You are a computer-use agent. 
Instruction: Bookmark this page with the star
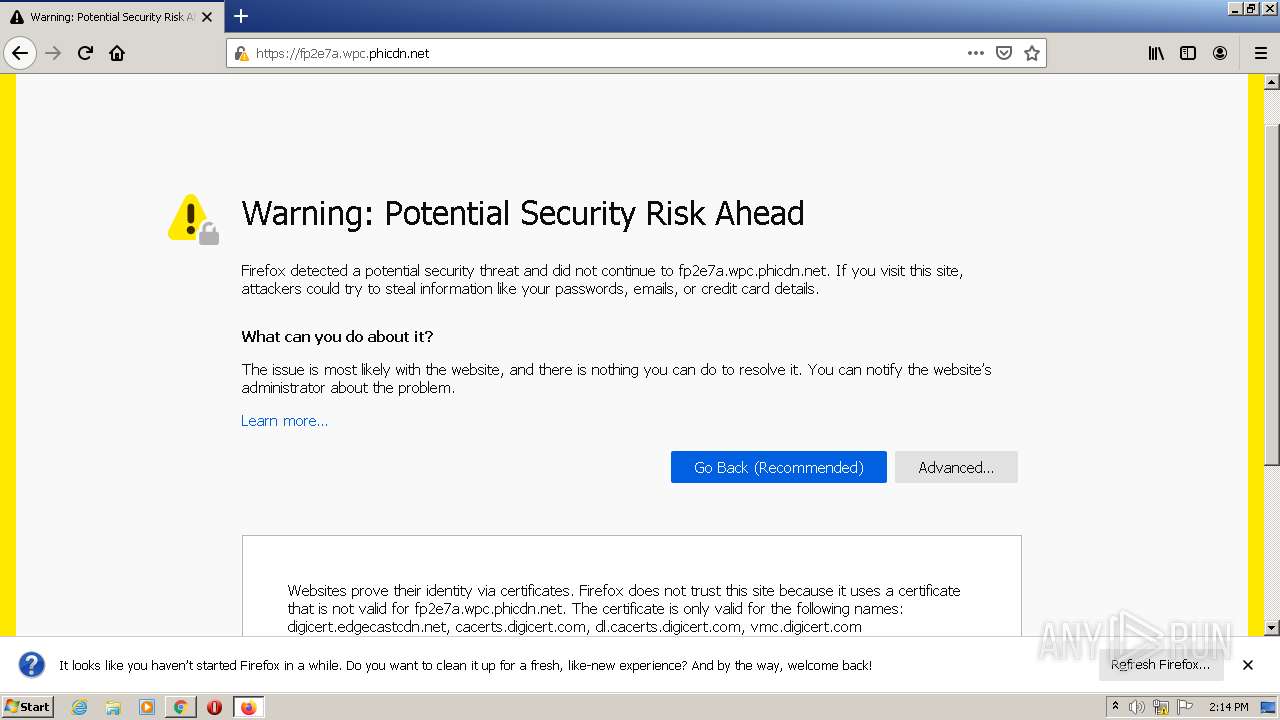[x=1032, y=53]
